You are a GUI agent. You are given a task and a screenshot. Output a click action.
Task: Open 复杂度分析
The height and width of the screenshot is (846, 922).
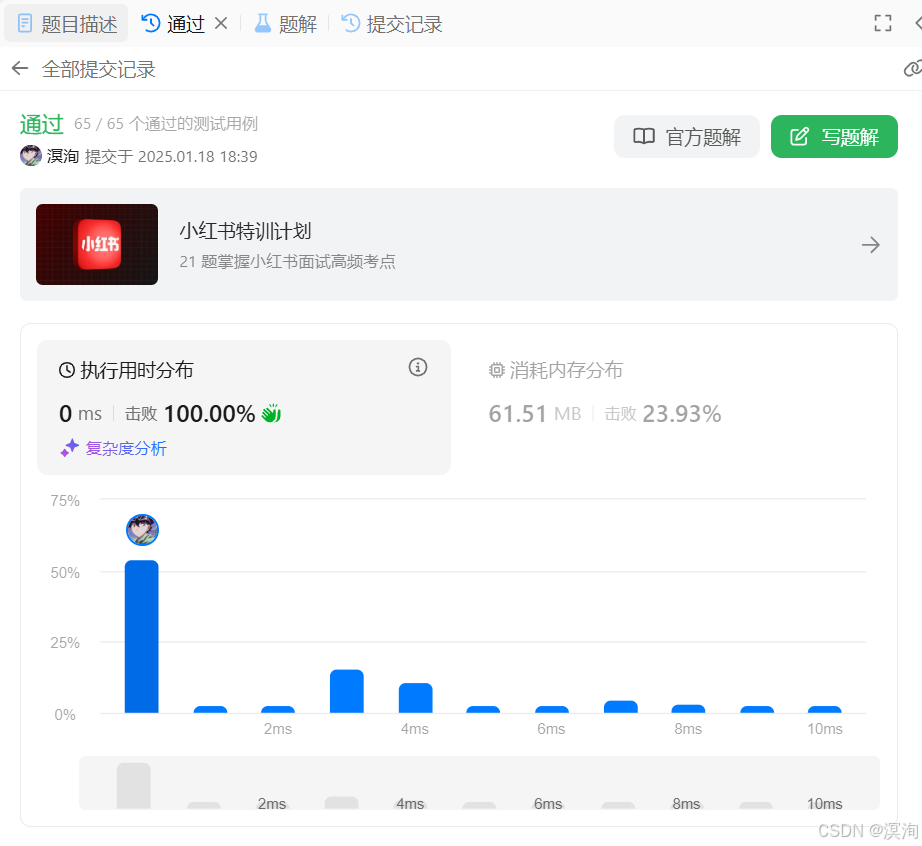(x=126, y=449)
